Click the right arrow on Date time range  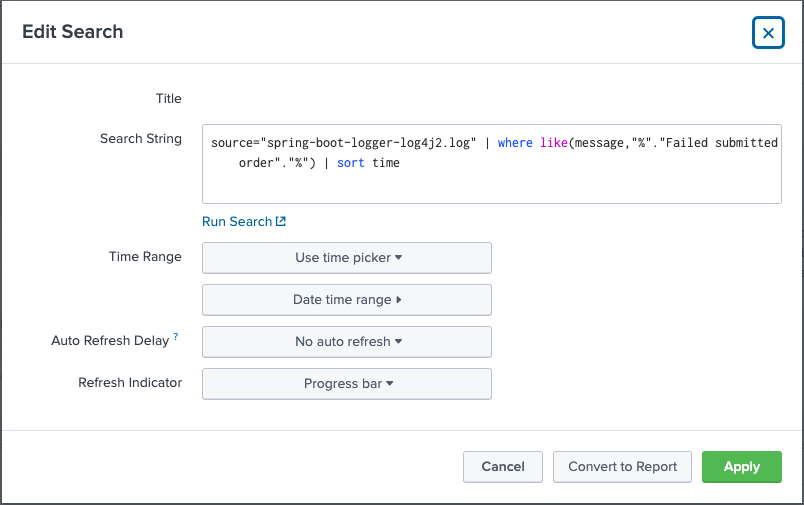[399, 300]
